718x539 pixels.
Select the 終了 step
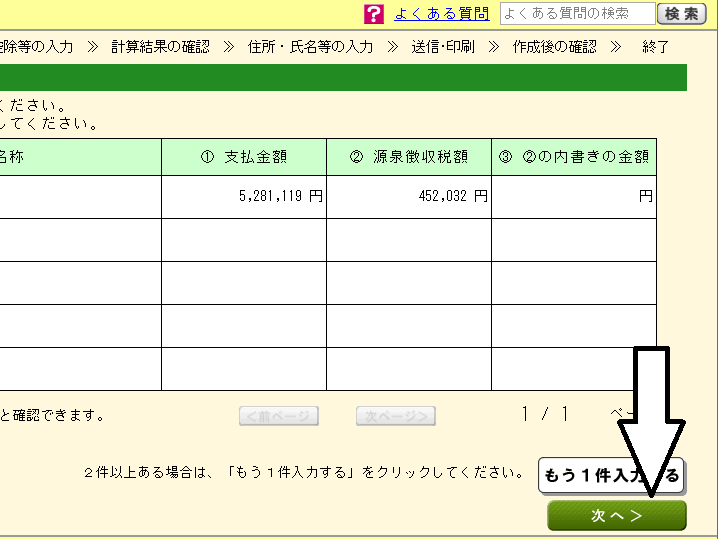[655, 47]
